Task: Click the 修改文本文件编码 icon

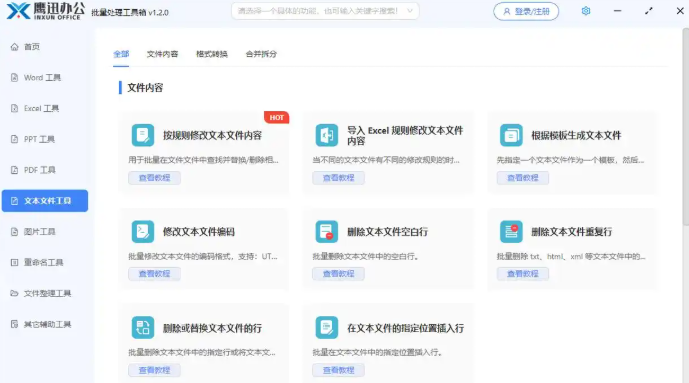Action: click(x=143, y=231)
